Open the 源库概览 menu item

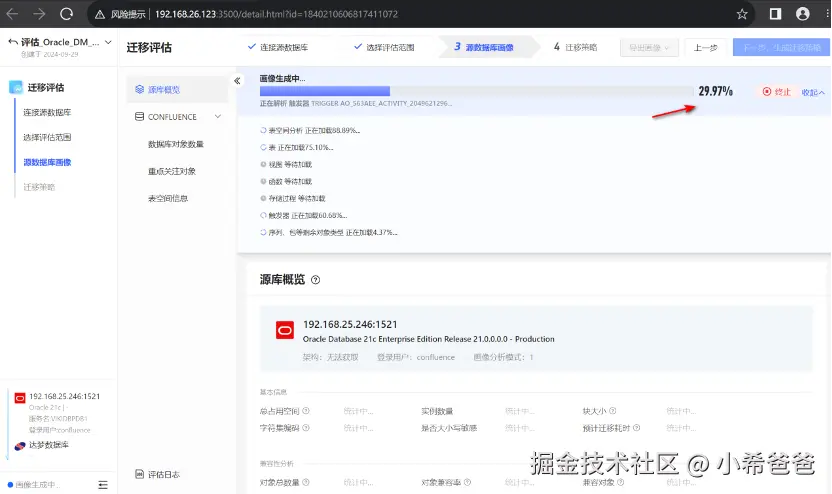177,89
